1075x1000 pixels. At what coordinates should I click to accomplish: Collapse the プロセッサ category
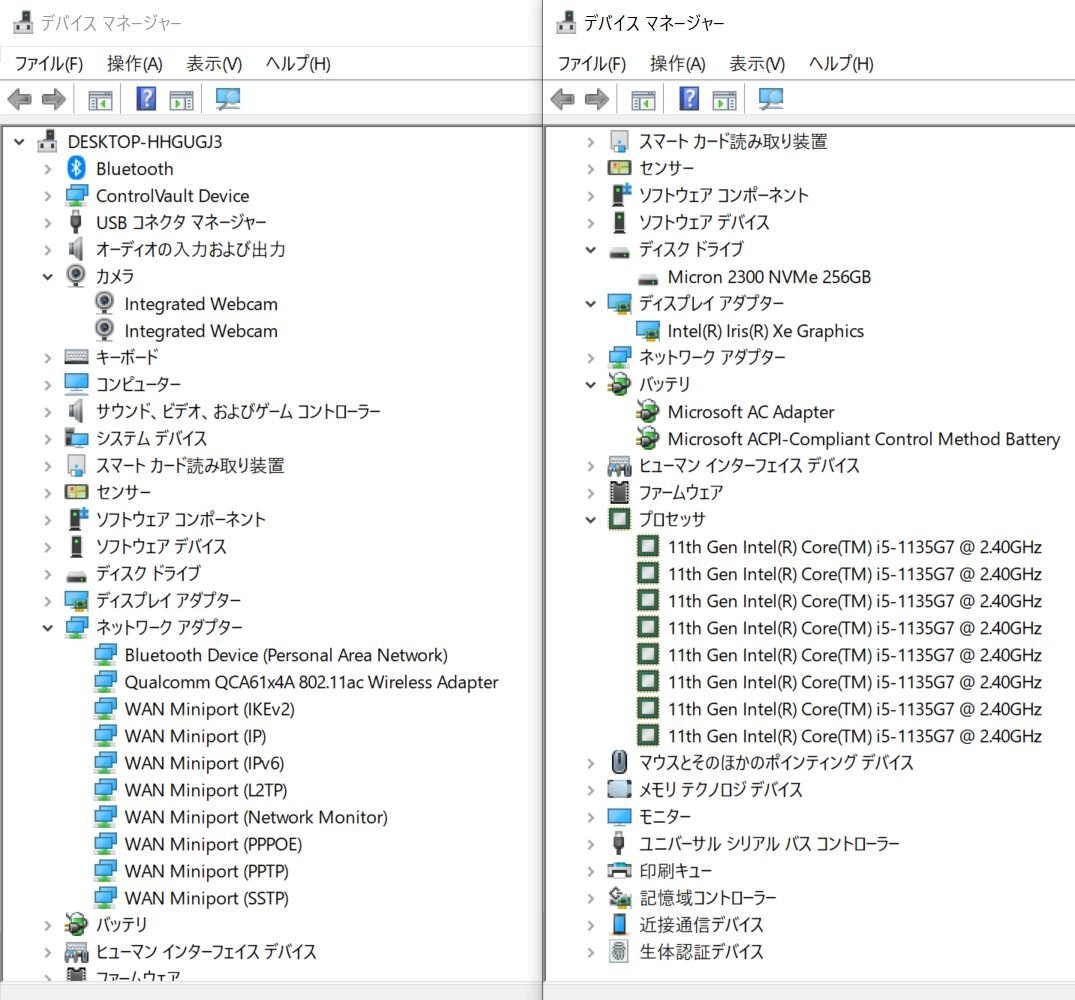coord(590,520)
